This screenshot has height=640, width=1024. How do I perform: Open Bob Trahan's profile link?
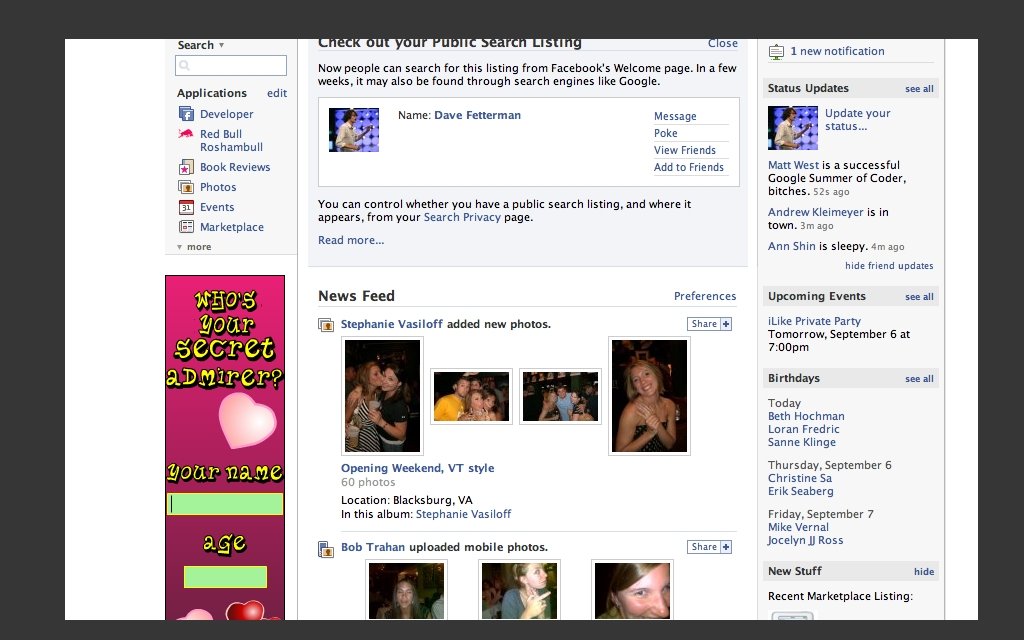tap(372, 547)
